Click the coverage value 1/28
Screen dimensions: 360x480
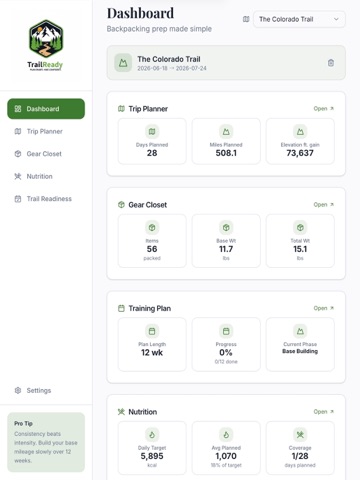pyautogui.click(x=300, y=456)
